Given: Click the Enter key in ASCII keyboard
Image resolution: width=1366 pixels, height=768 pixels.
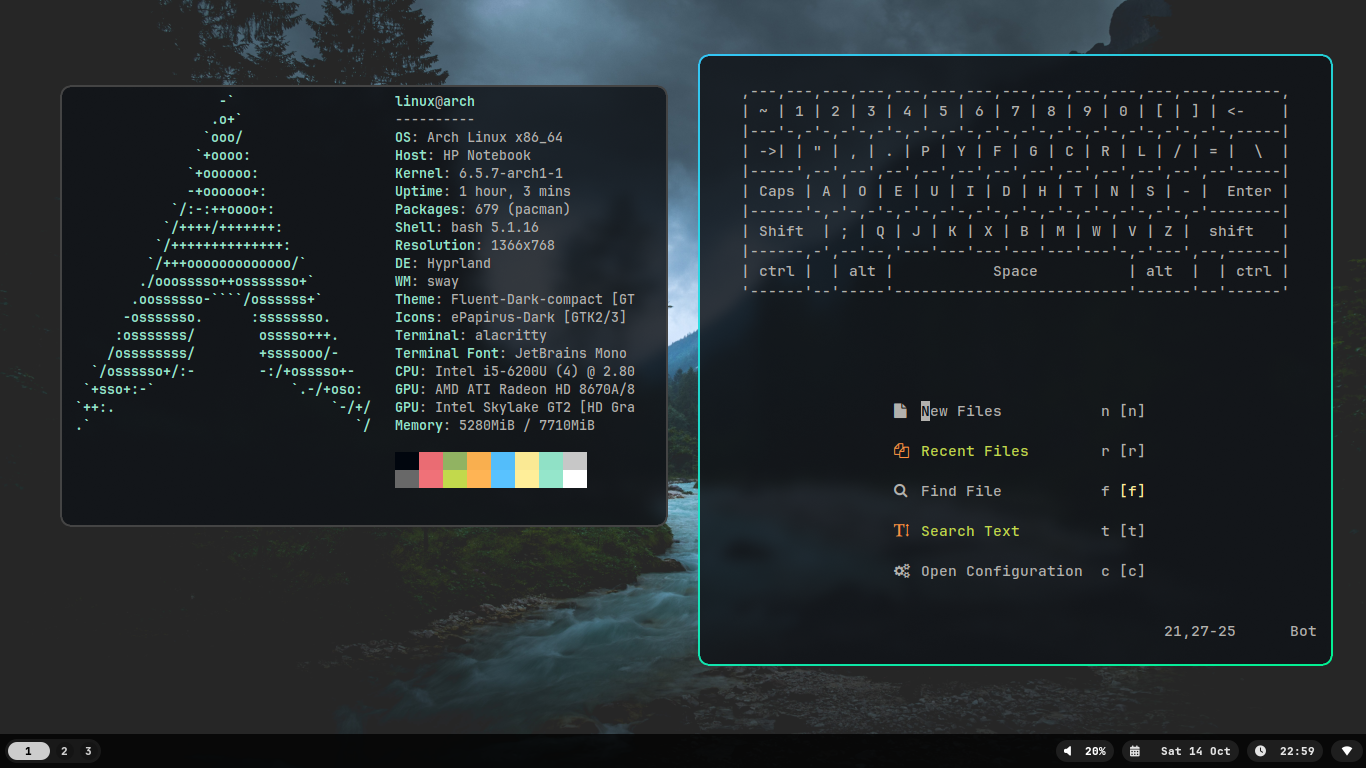Looking at the screenshot, I should point(1249,191).
